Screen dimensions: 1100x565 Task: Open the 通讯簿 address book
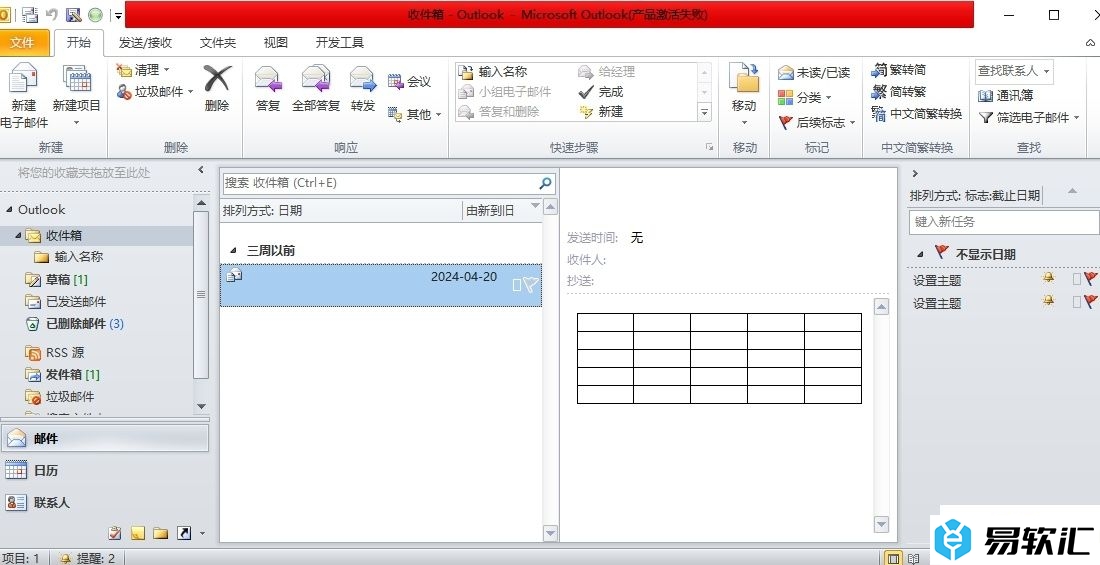tap(1005, 95)
